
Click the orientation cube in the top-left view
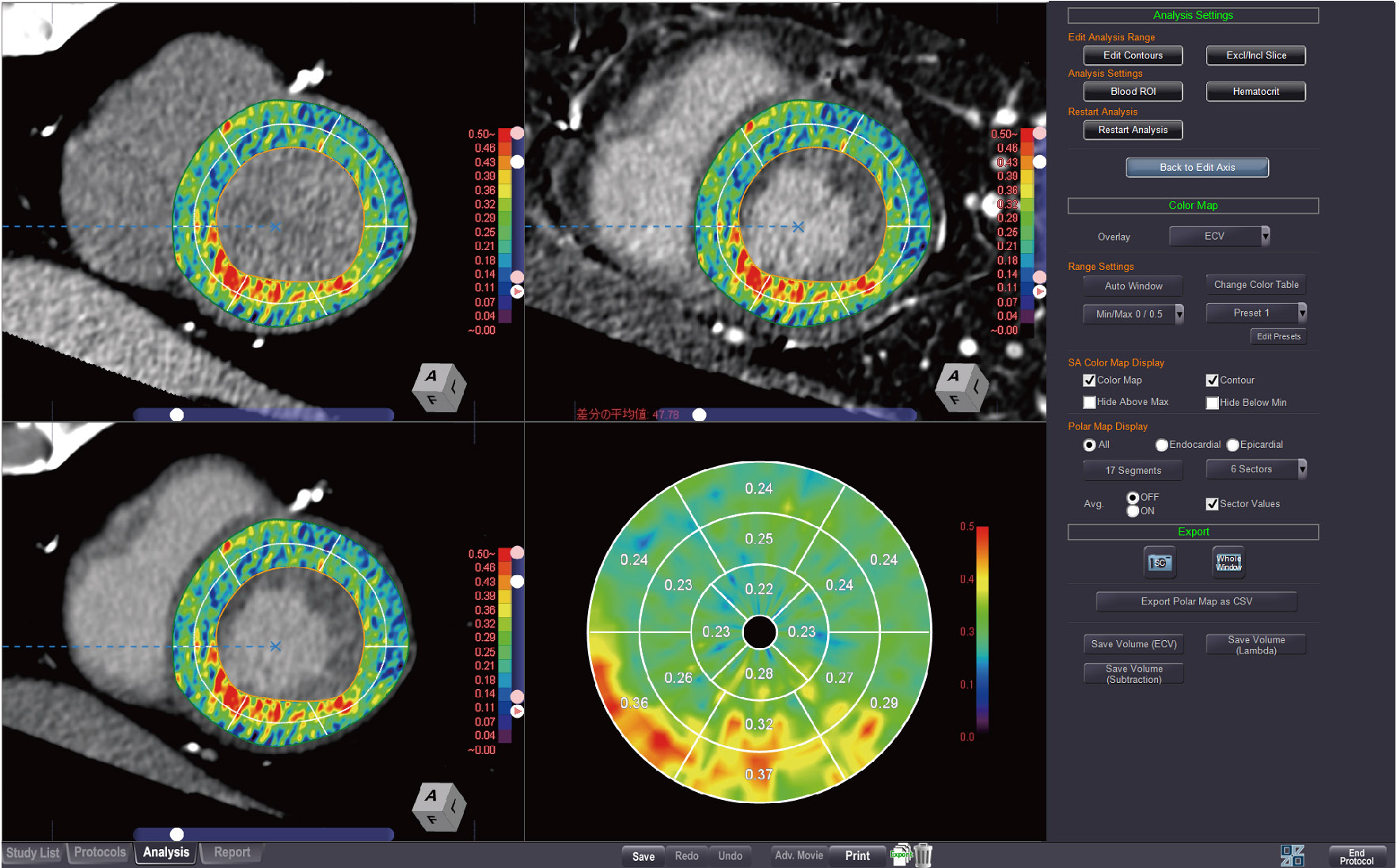click(438, 387)
